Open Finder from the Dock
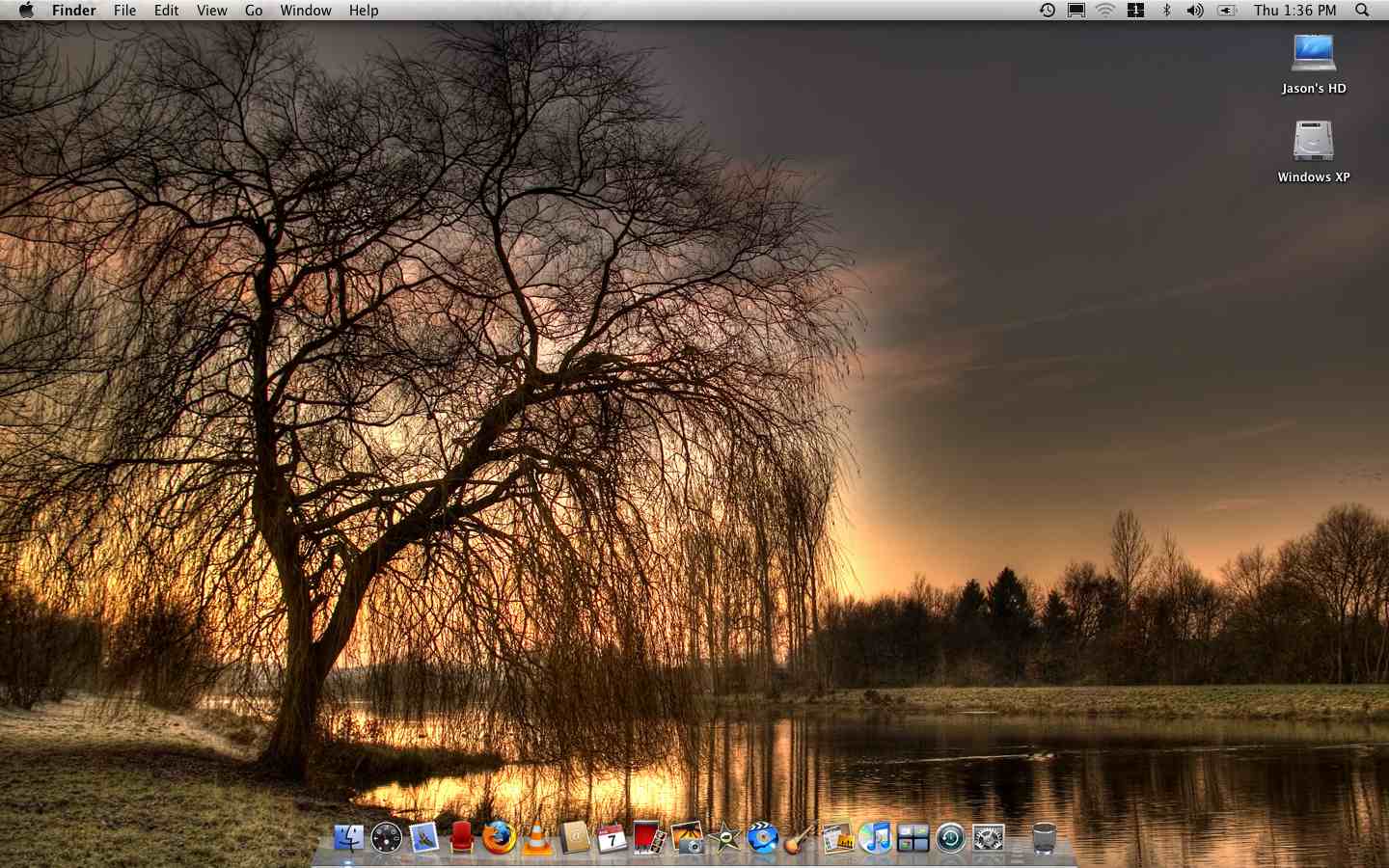Screen dimensions: 1389x868 tap(348, 838)
